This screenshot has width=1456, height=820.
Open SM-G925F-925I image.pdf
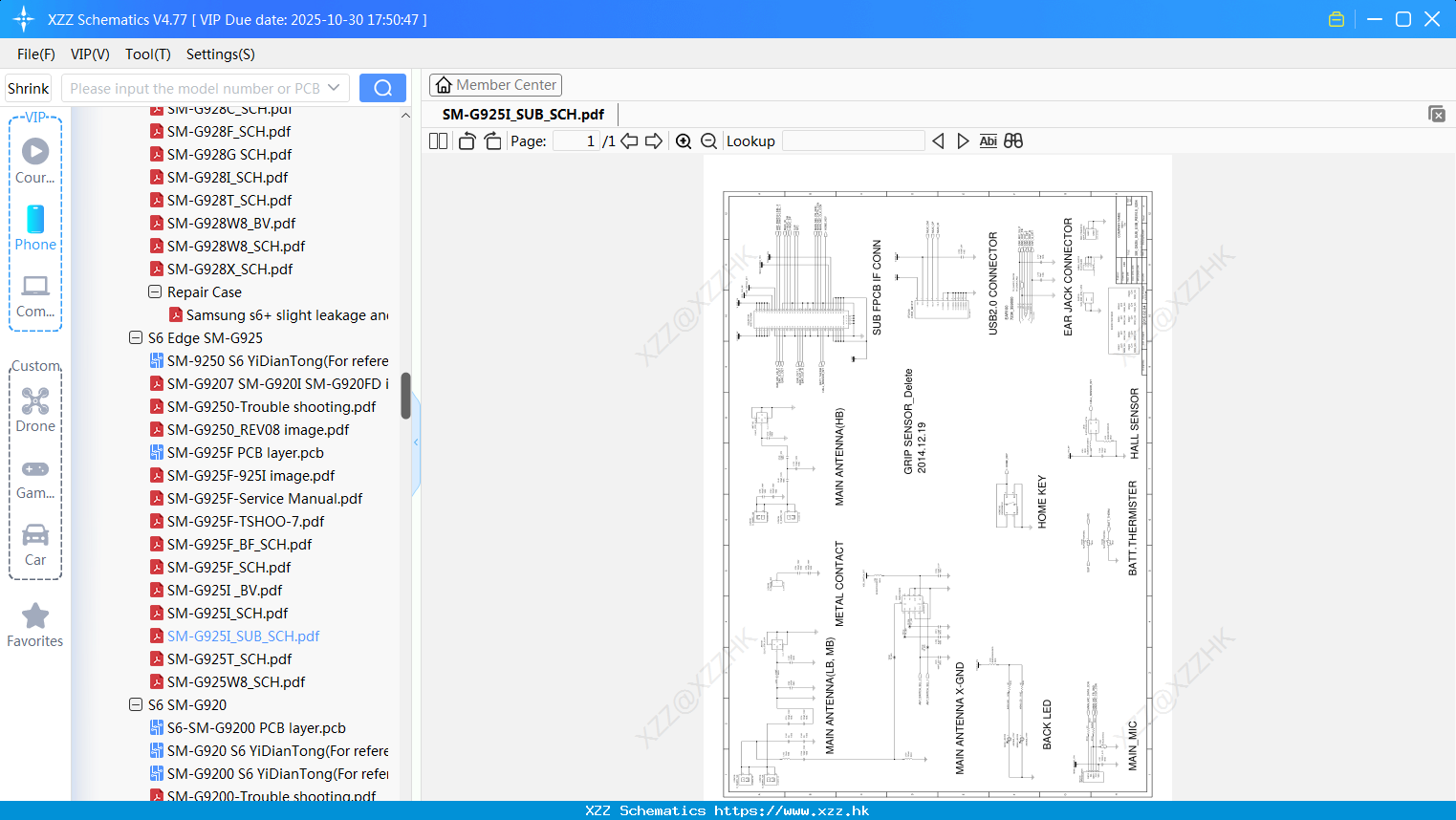(250, 475)
